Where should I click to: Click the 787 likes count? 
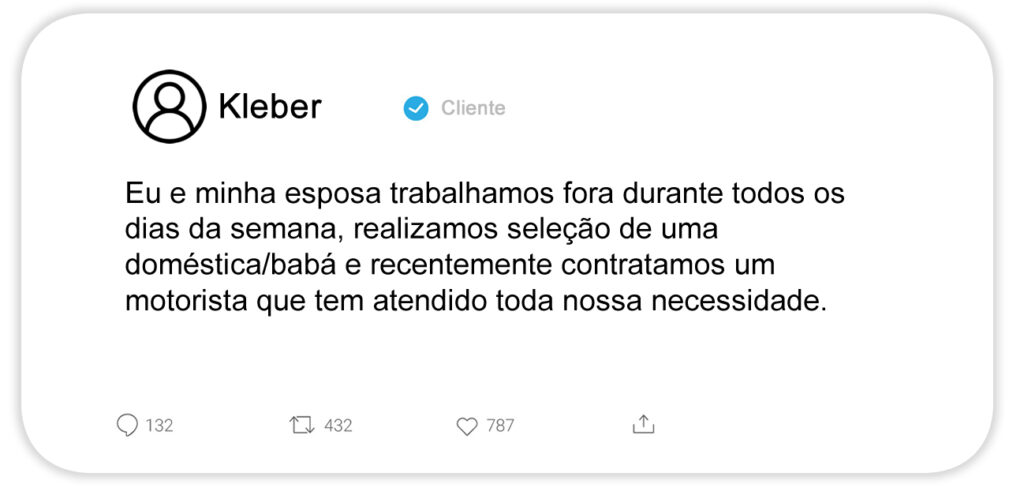pos(500,426)
